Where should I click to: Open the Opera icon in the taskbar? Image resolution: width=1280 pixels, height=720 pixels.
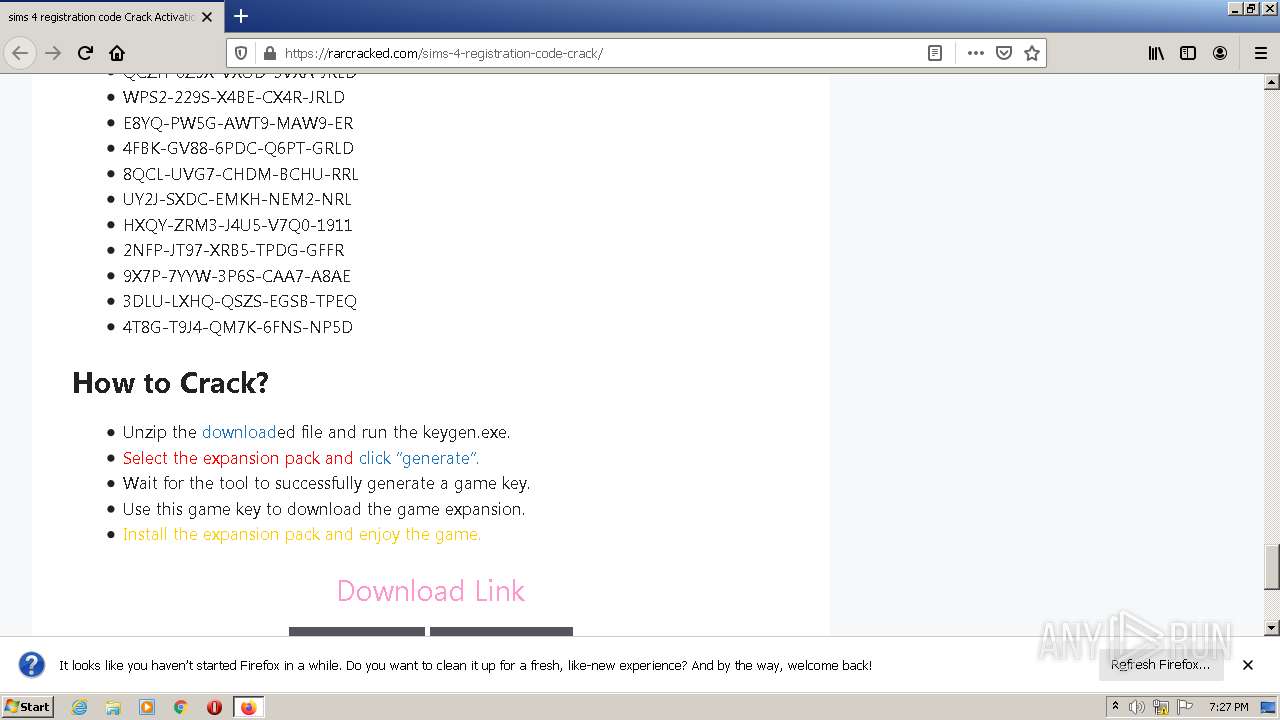(x=214, y=707)
